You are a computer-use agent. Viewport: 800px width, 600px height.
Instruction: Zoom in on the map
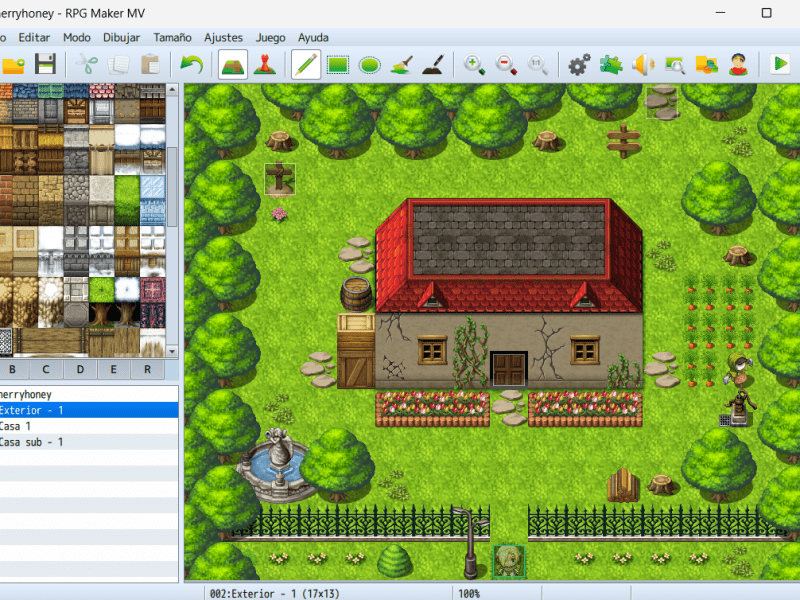coord(471,65)
